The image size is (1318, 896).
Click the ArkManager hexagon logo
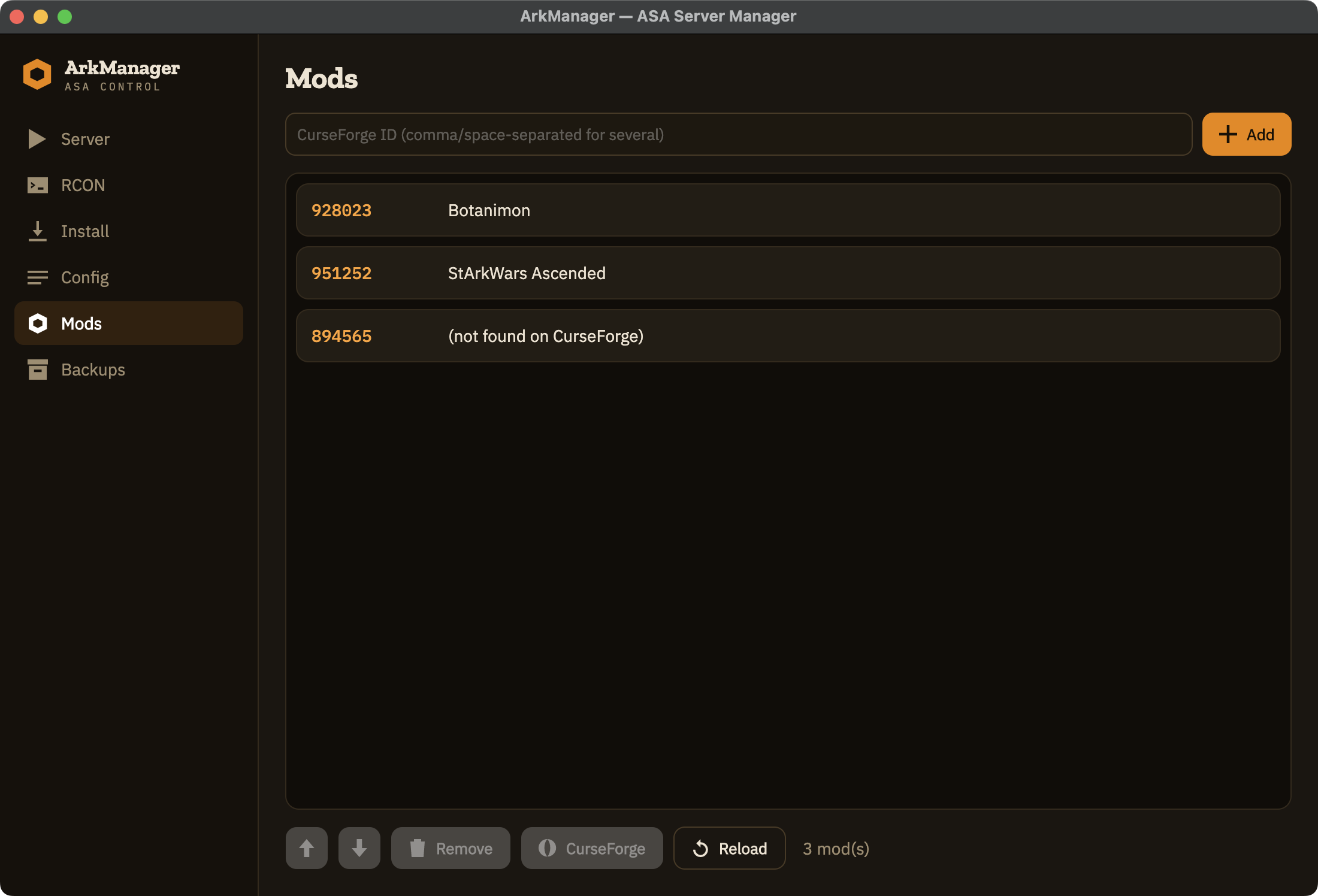[x=37, y=74]
